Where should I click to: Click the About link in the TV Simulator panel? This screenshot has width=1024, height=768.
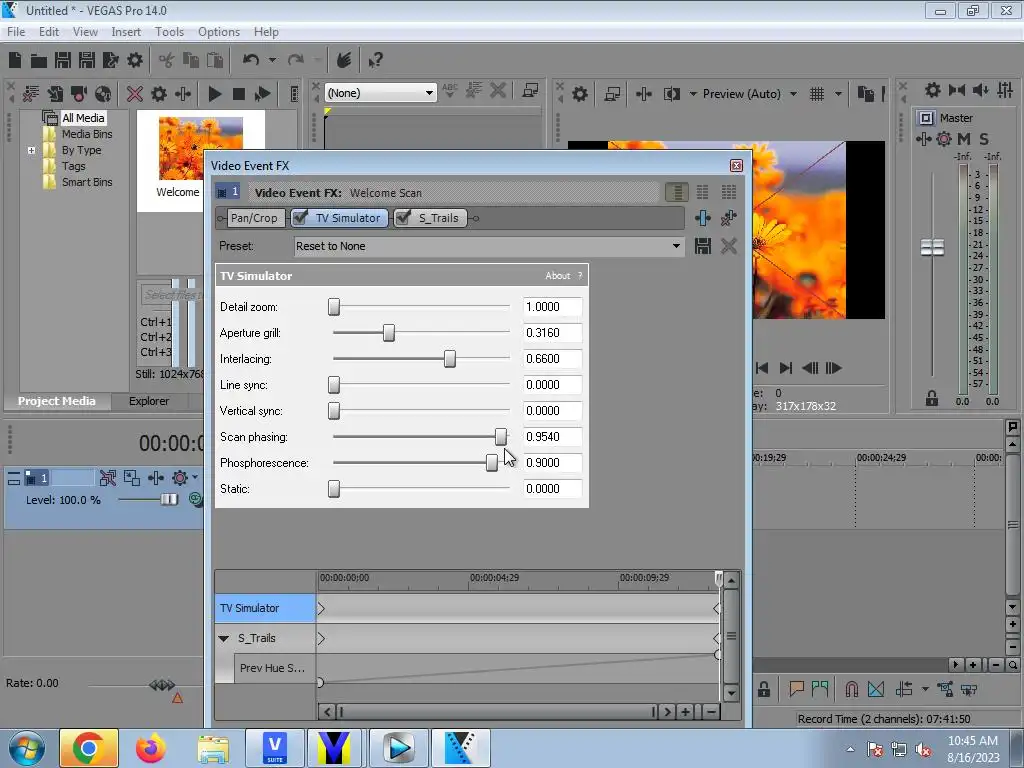click(x=558, y=276)
